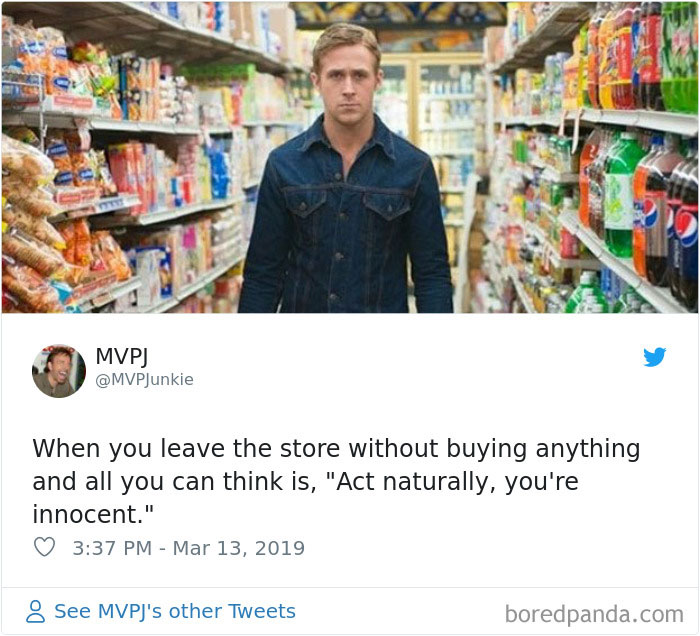Open MVPJ's profile avatar picture
The height and width of the screenshot is (636, 700).
pos(59,370)
